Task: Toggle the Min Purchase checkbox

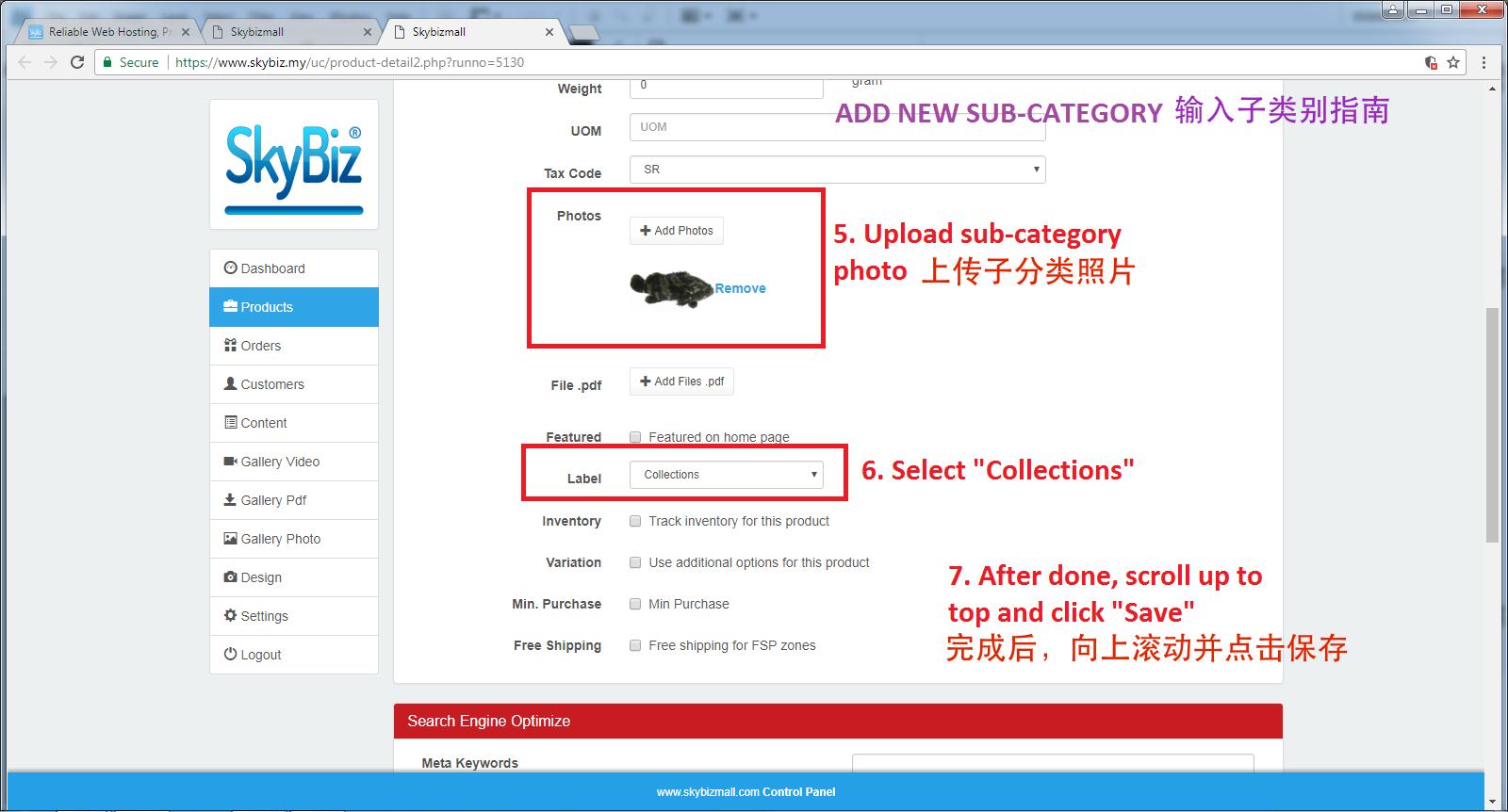Action: [635, 604]
